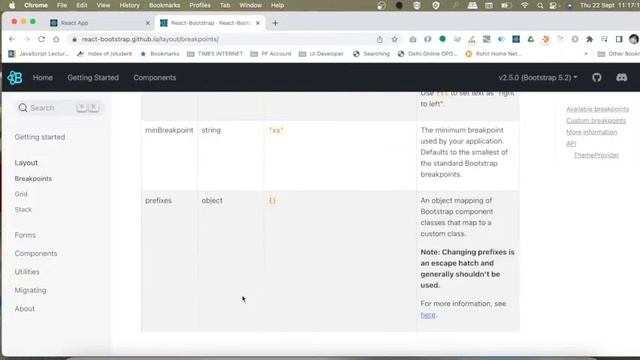Open Chrome side panel icon
The image size is (640, 360).
click(x=619, y=39)
